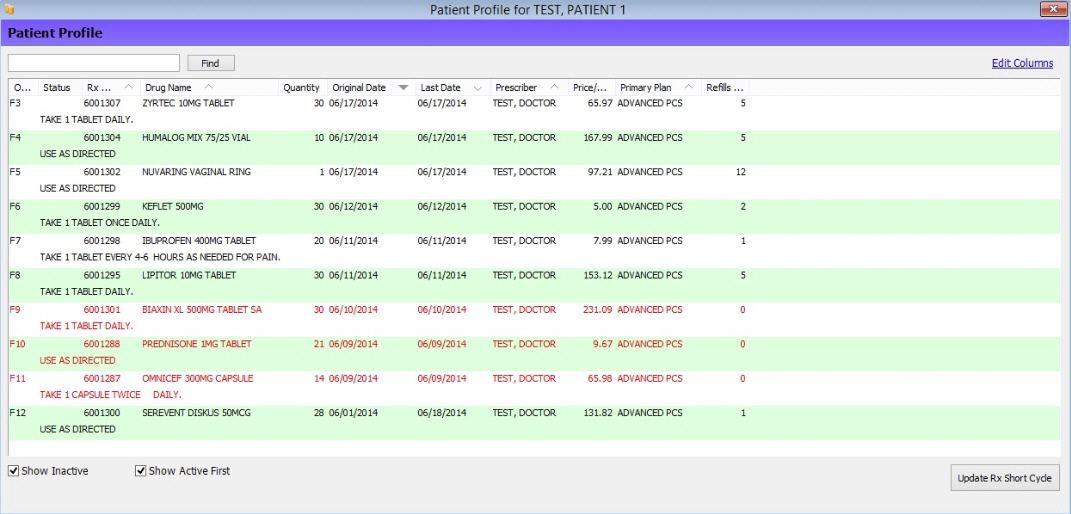Viewport: 1071px width, 514px height.
Task: Sort by the Status column header
Action: click(x=59, y=87)
